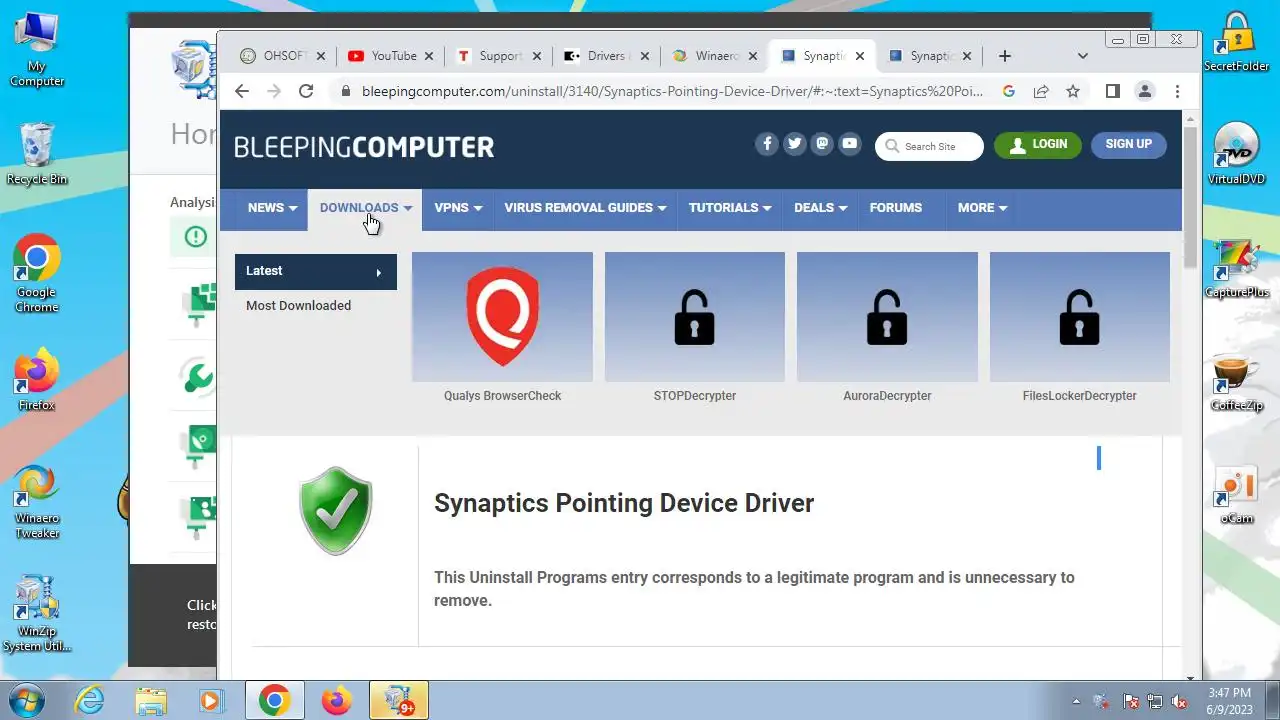Image resolution: width=1280 pixels, height=720 pixels.
Task: Close the OHSOFT tab
Action: (x=321, y=56)
